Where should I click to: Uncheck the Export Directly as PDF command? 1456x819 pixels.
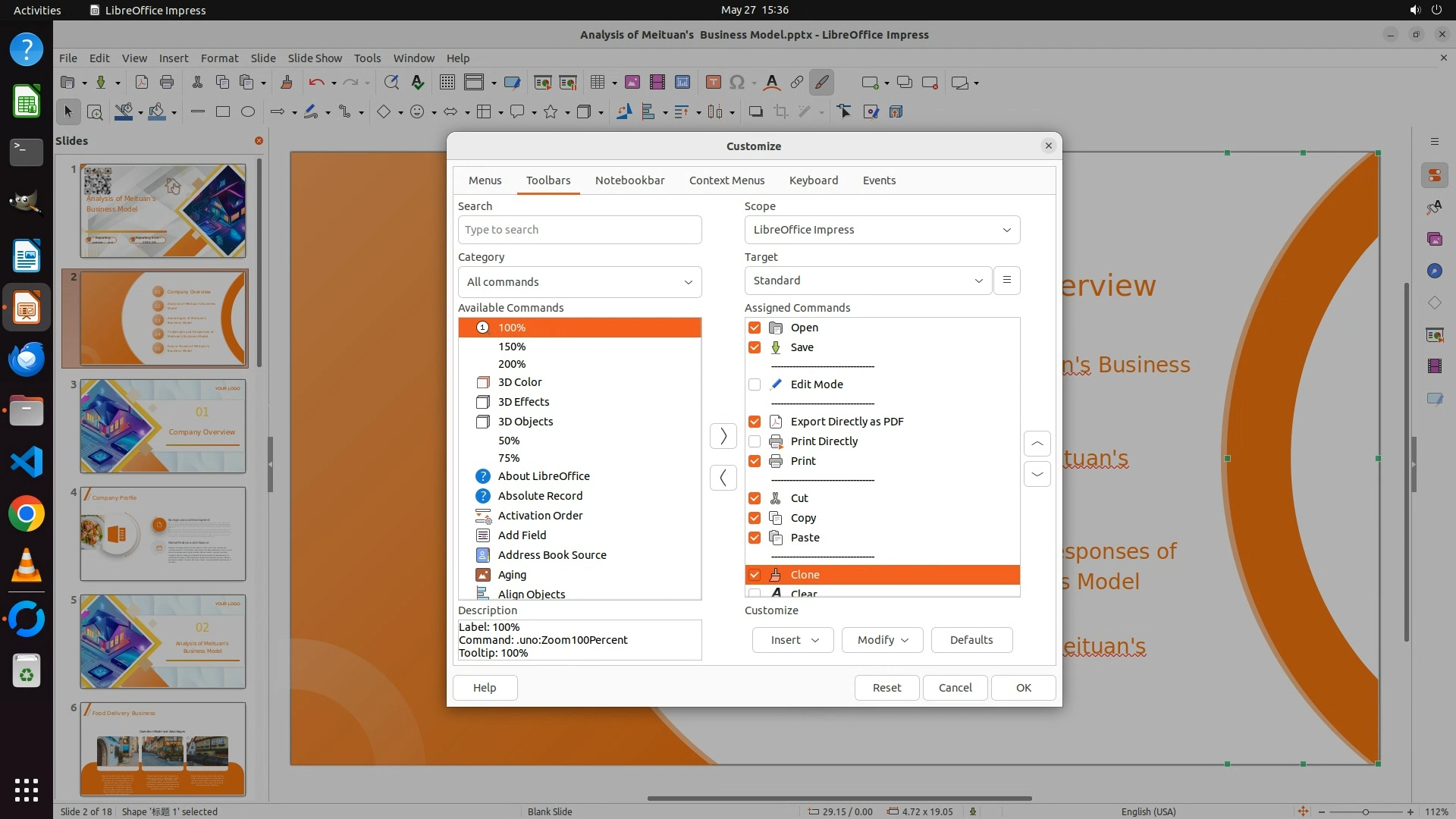[754, 422]
